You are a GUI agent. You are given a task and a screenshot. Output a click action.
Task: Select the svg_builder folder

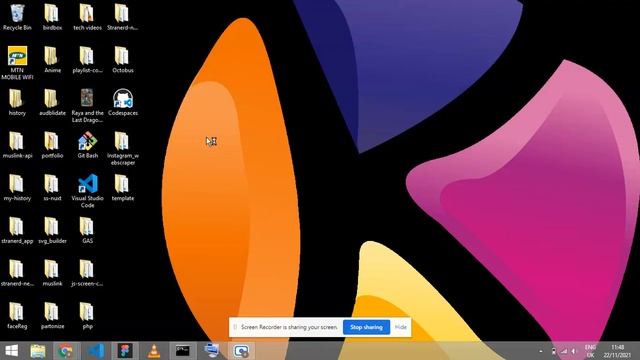click(x=52, y=231)
